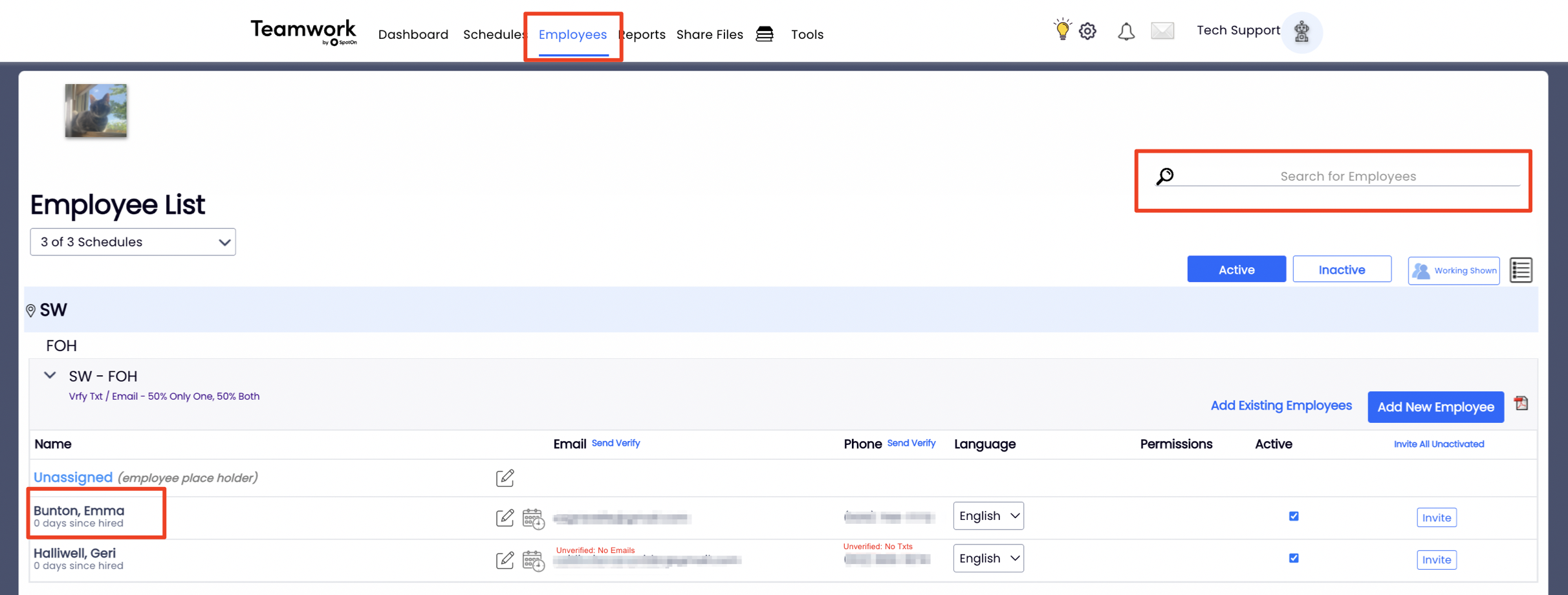Screen dimensions: 1568x595
Task: Click the FOH department label
Action: [61, 346]
